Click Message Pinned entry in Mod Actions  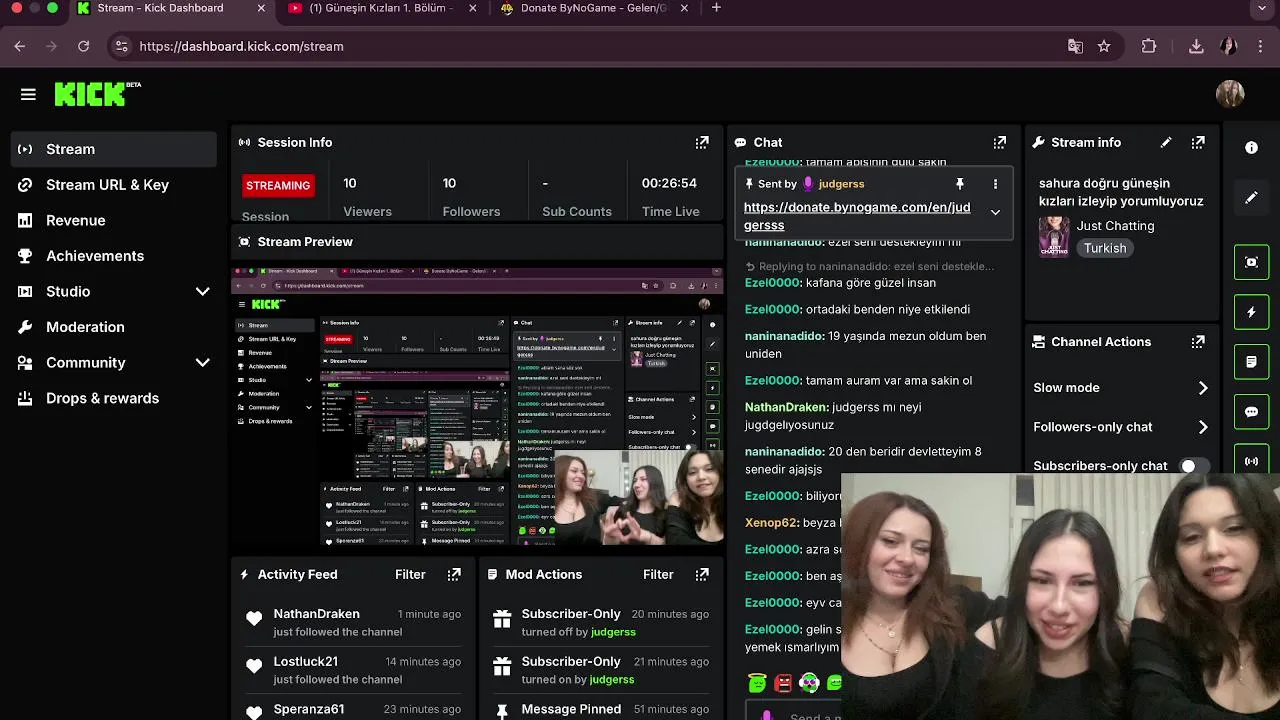coord(571,709)
